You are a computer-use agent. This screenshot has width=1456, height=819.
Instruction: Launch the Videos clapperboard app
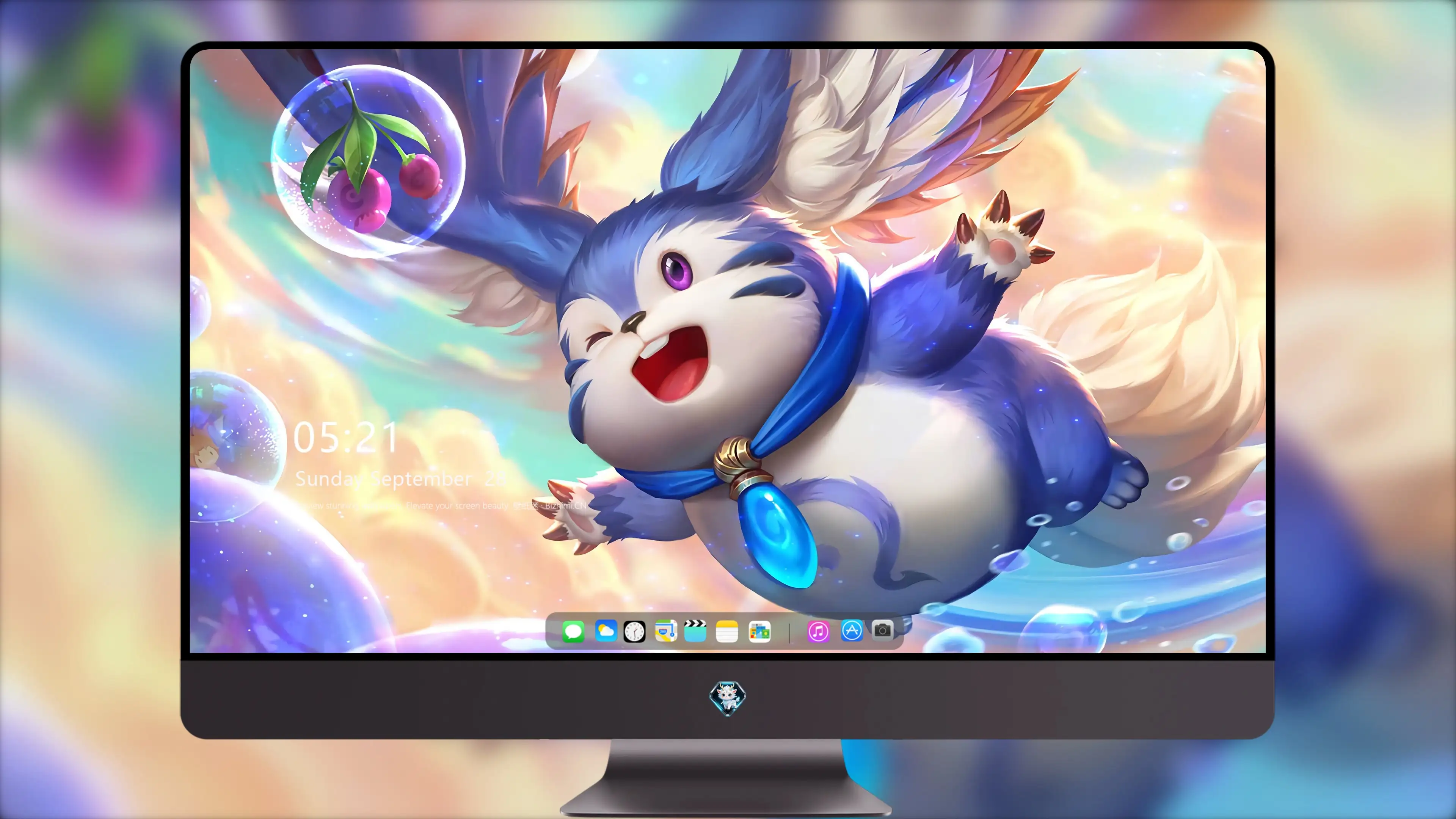(x=695, y=631)
